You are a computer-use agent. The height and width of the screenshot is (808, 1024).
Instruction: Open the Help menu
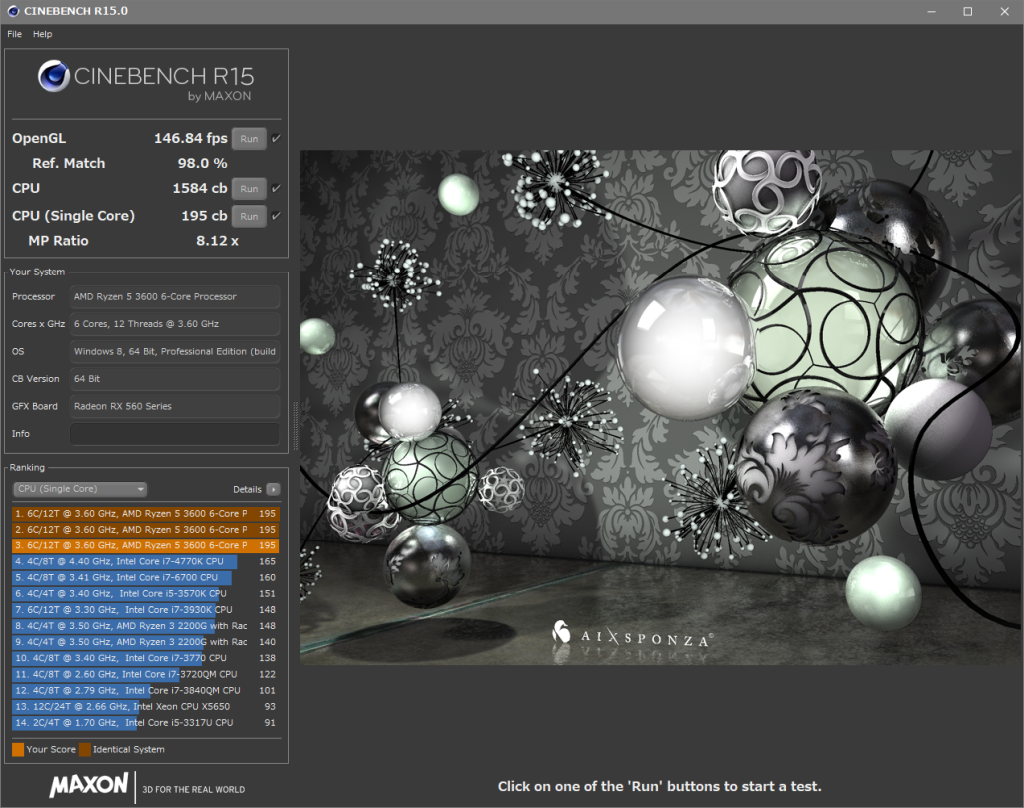(42, 34)
